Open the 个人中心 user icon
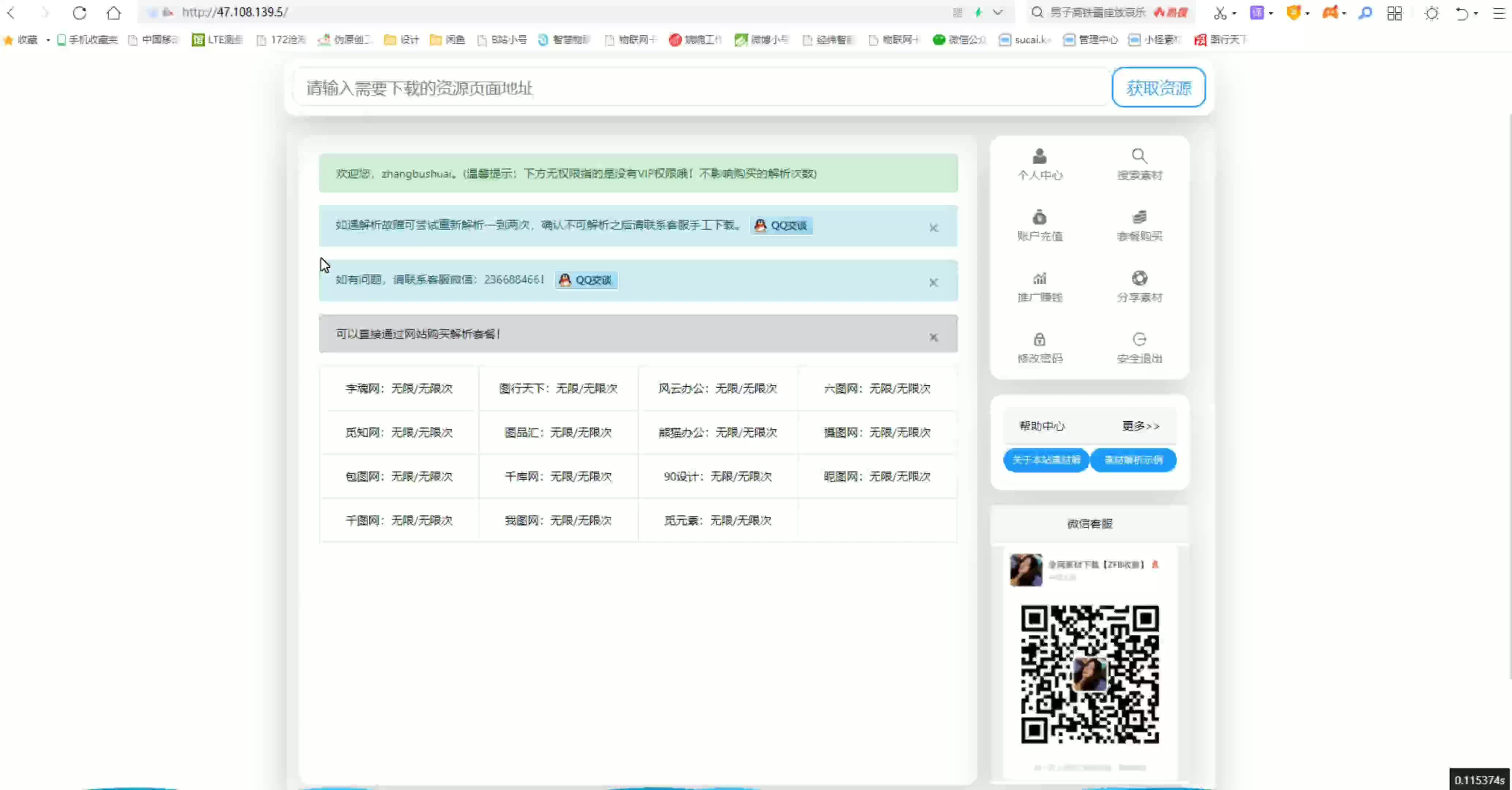The width and height of the screenshot is (1512, 790). click(1040, 156)
